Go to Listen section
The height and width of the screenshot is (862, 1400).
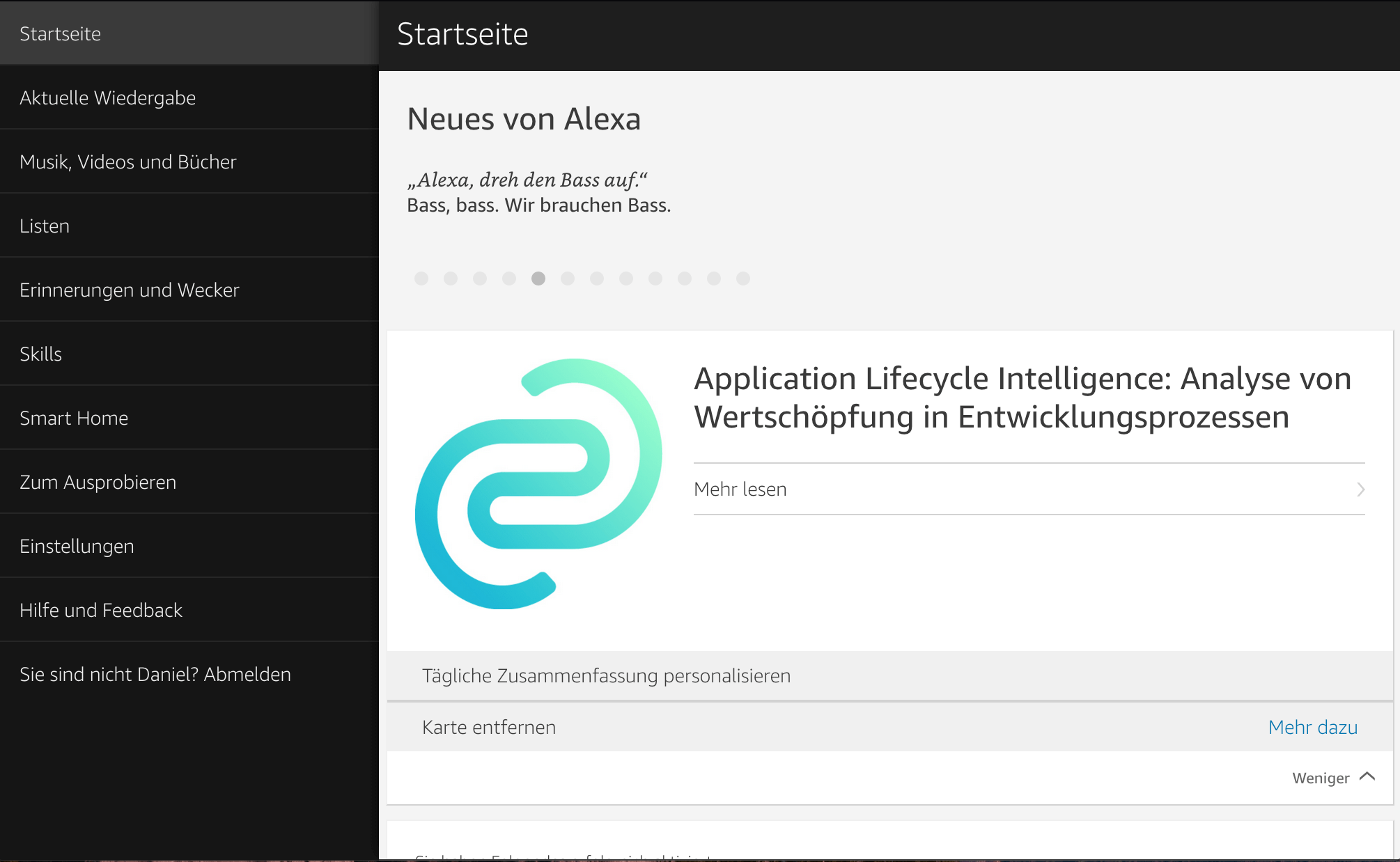[45, 226]
